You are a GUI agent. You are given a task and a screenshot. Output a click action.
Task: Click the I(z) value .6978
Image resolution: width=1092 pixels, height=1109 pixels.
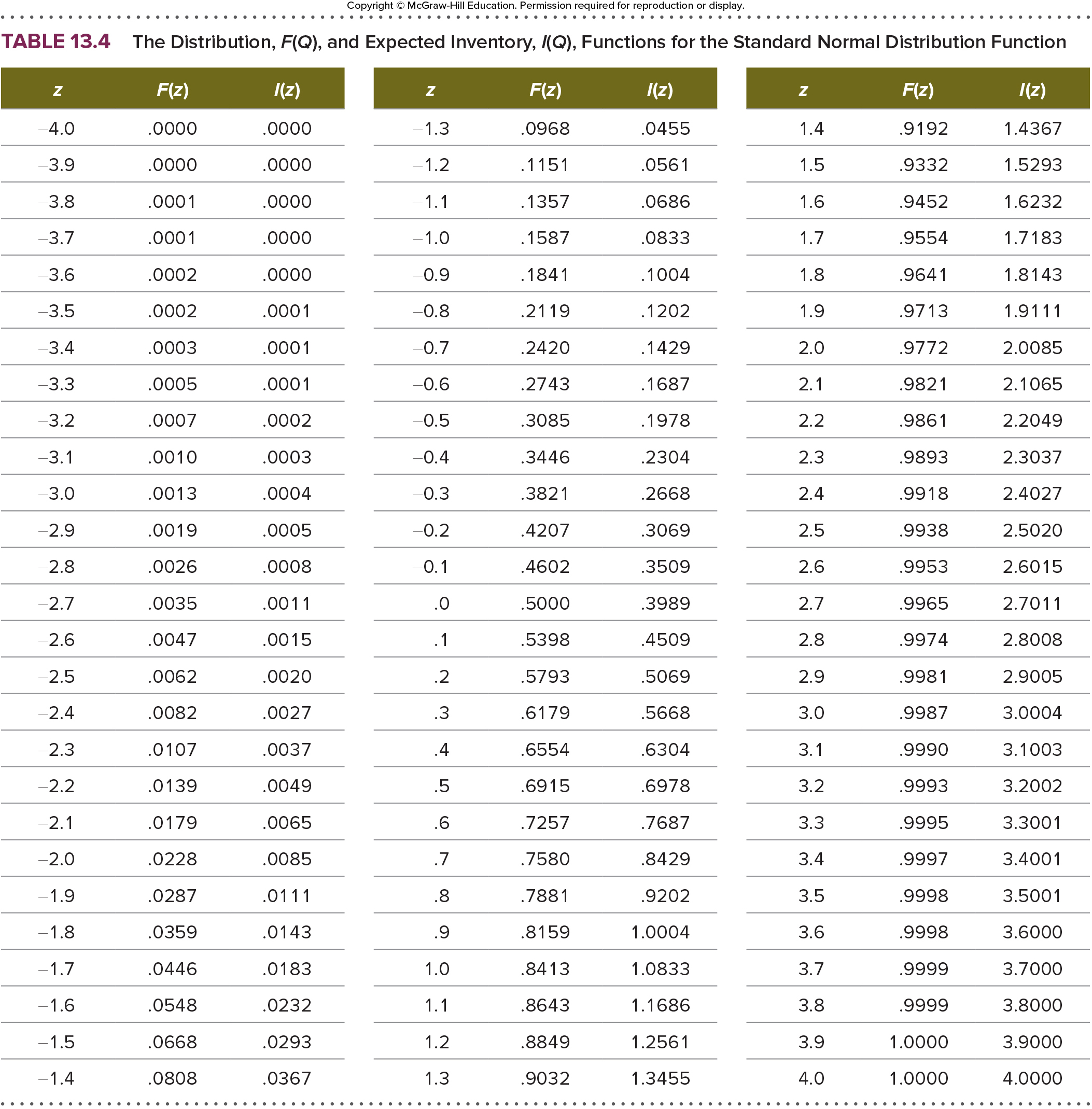pyautogui.click(x=665, y=786)
